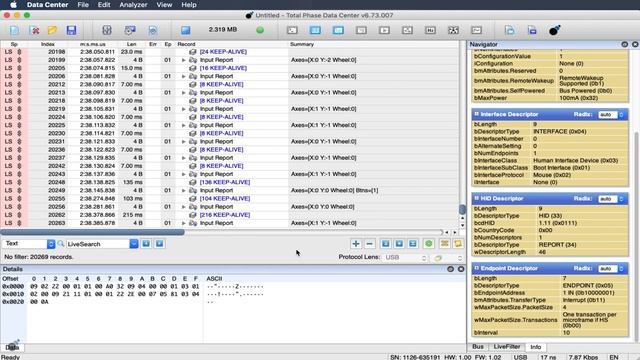Open the Help menu

(189, 5)
